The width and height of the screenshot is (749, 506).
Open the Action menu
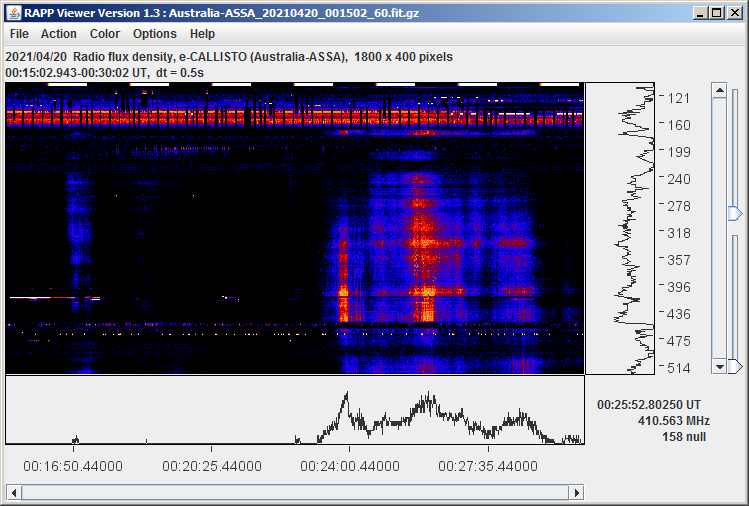click(x=58, y=34)
